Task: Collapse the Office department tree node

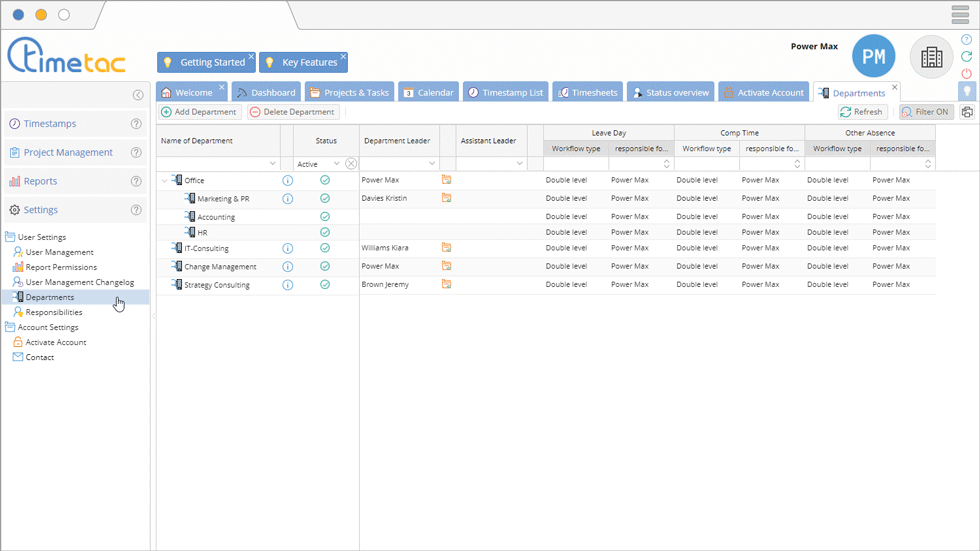Action: (x=164, y=181)
